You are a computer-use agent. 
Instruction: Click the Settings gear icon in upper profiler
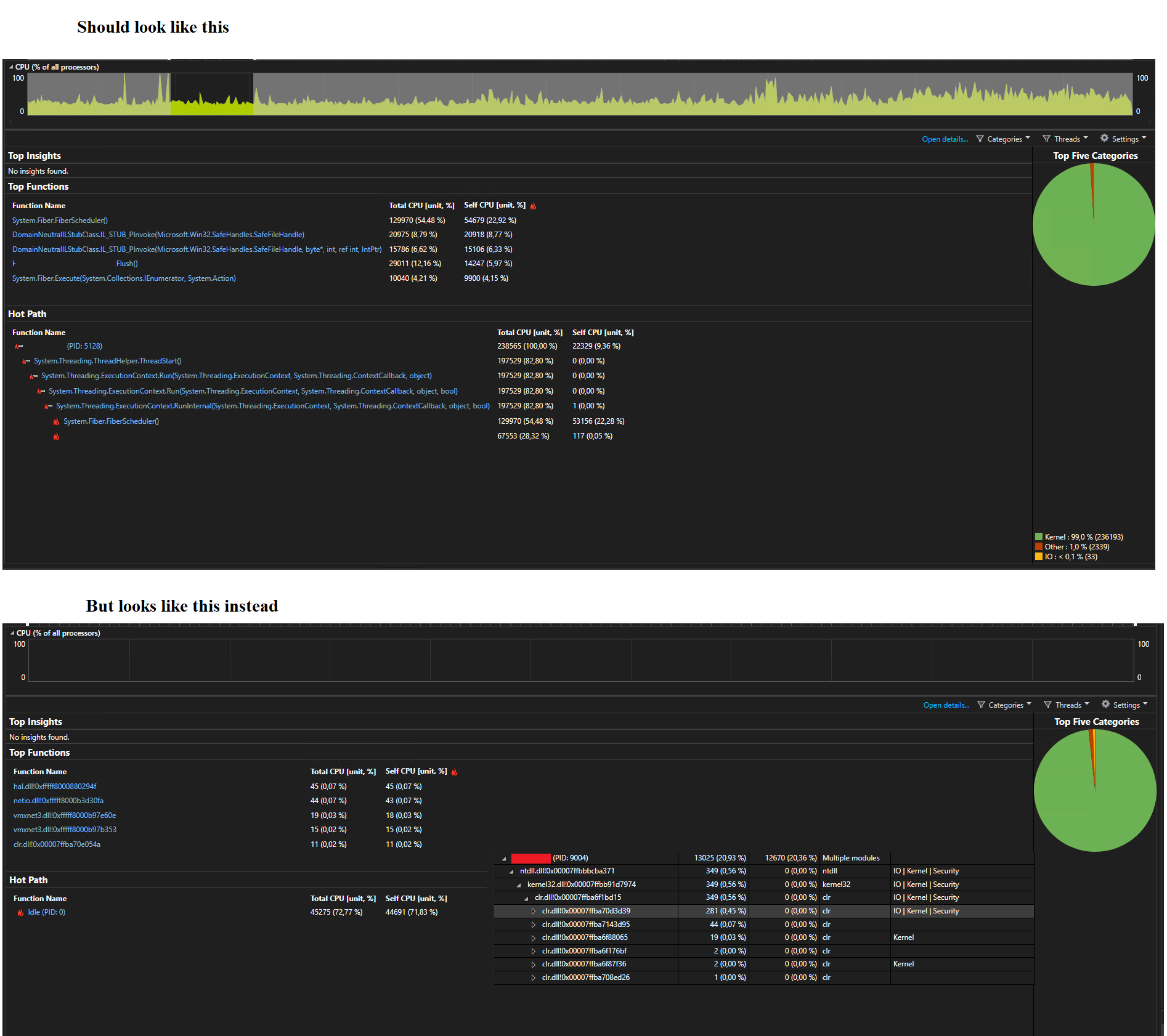click(x=1104, y=138)
